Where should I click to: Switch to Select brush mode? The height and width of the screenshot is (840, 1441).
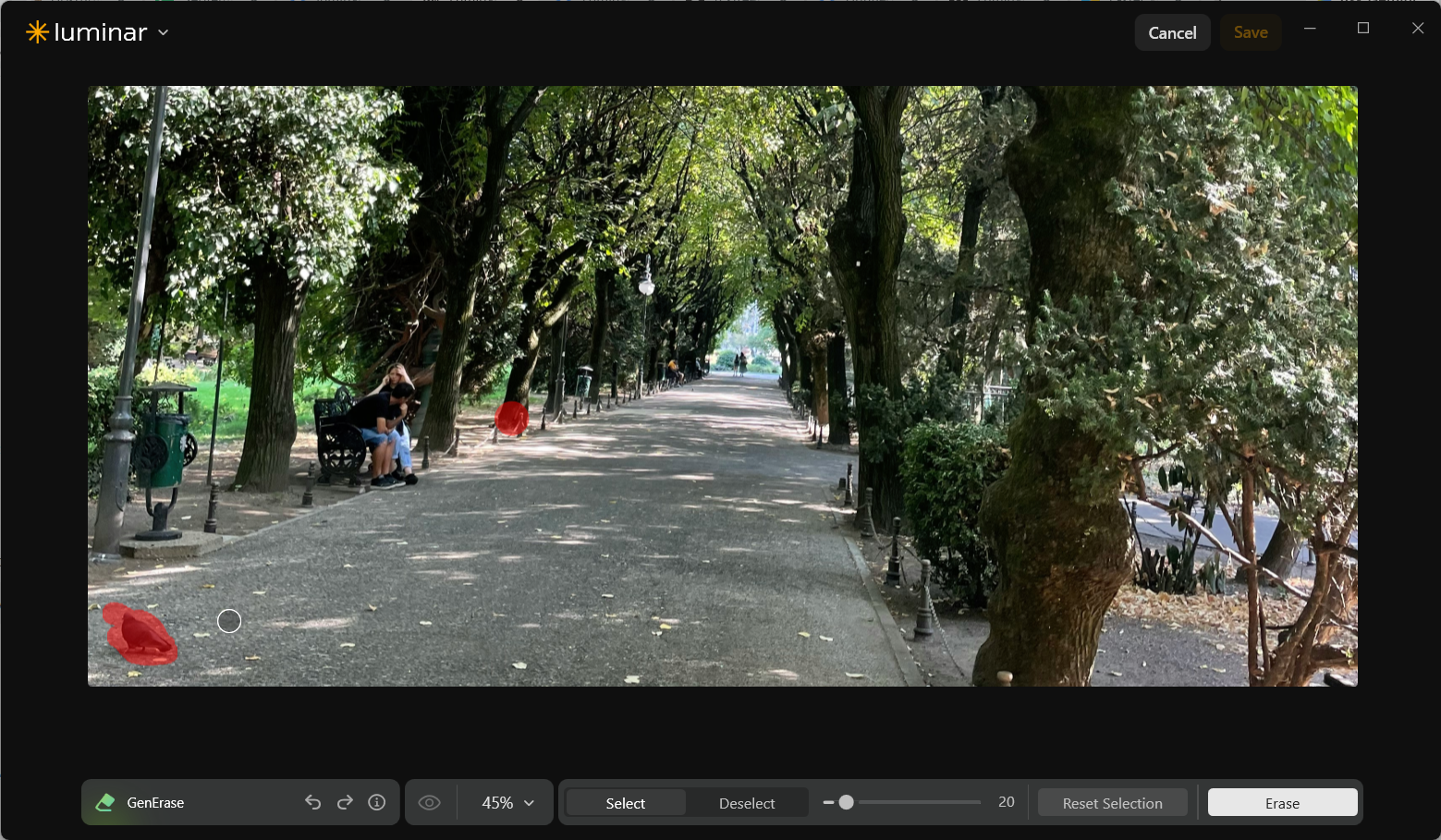626,803
